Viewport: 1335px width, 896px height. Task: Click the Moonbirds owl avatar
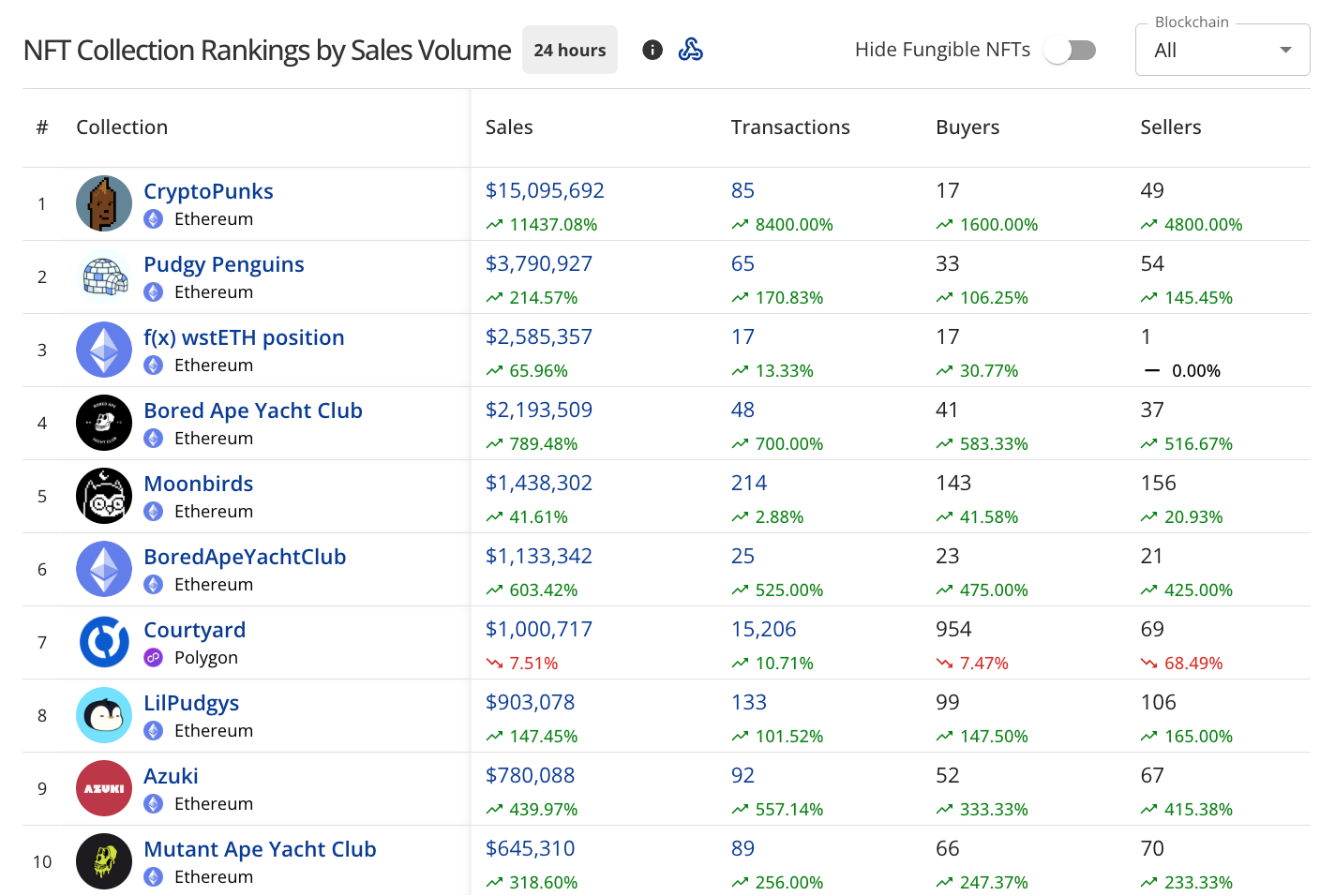tap(104, 496)
